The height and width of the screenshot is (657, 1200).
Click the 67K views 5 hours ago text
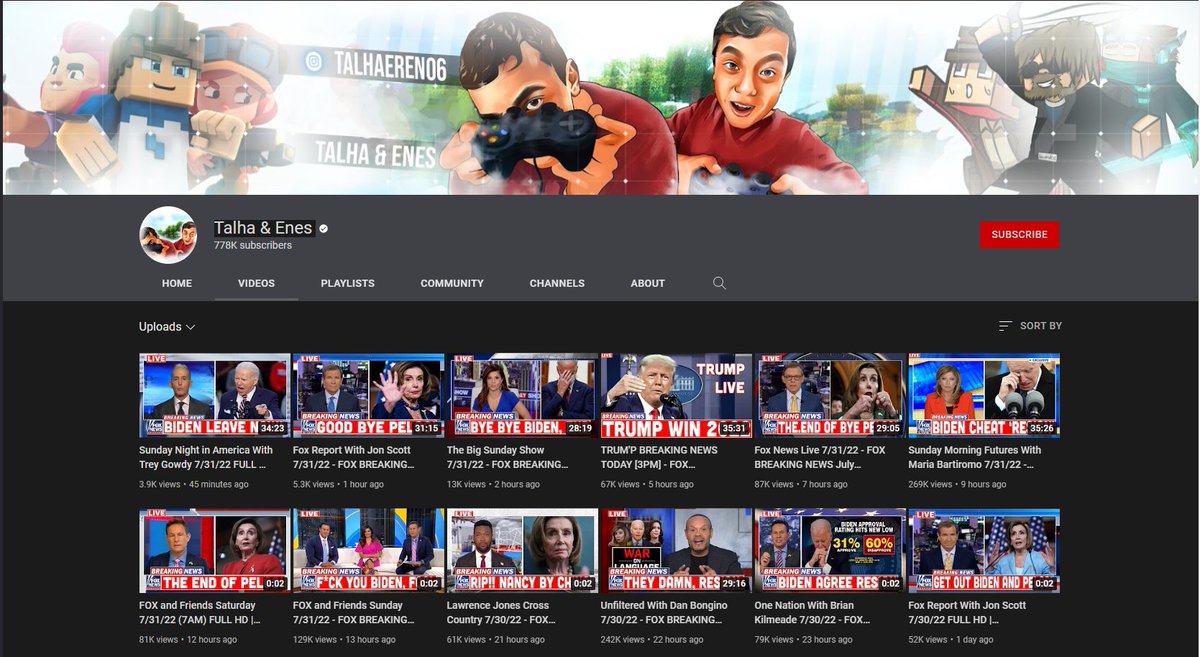pyautogui.click(x=647, y=485)
